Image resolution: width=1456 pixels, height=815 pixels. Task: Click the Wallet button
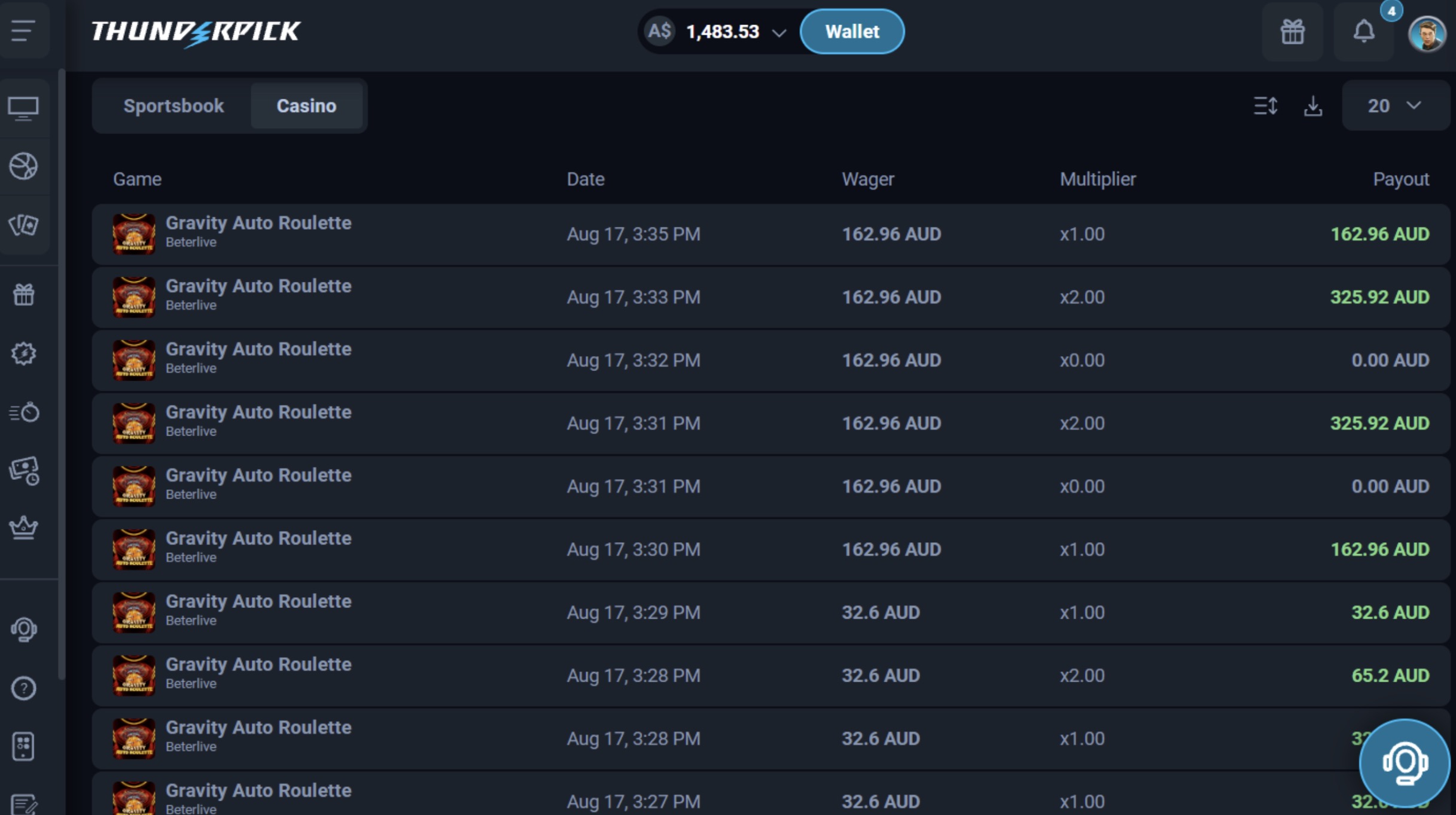coord(852,32)
